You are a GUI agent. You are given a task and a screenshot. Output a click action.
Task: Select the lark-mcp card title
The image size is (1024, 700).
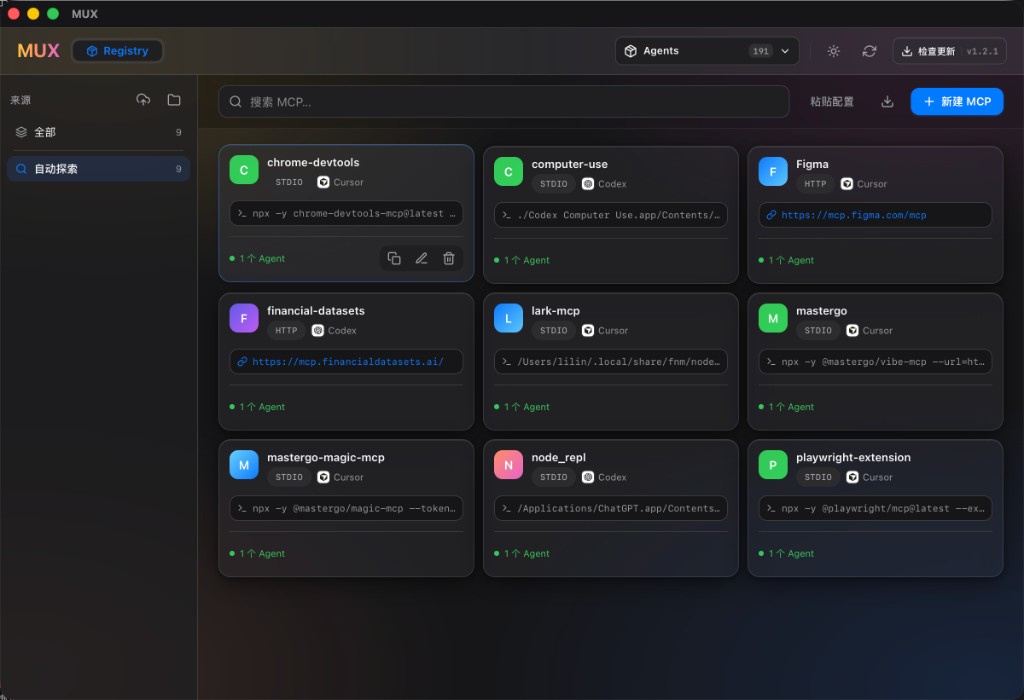click(x=555, y=311)
